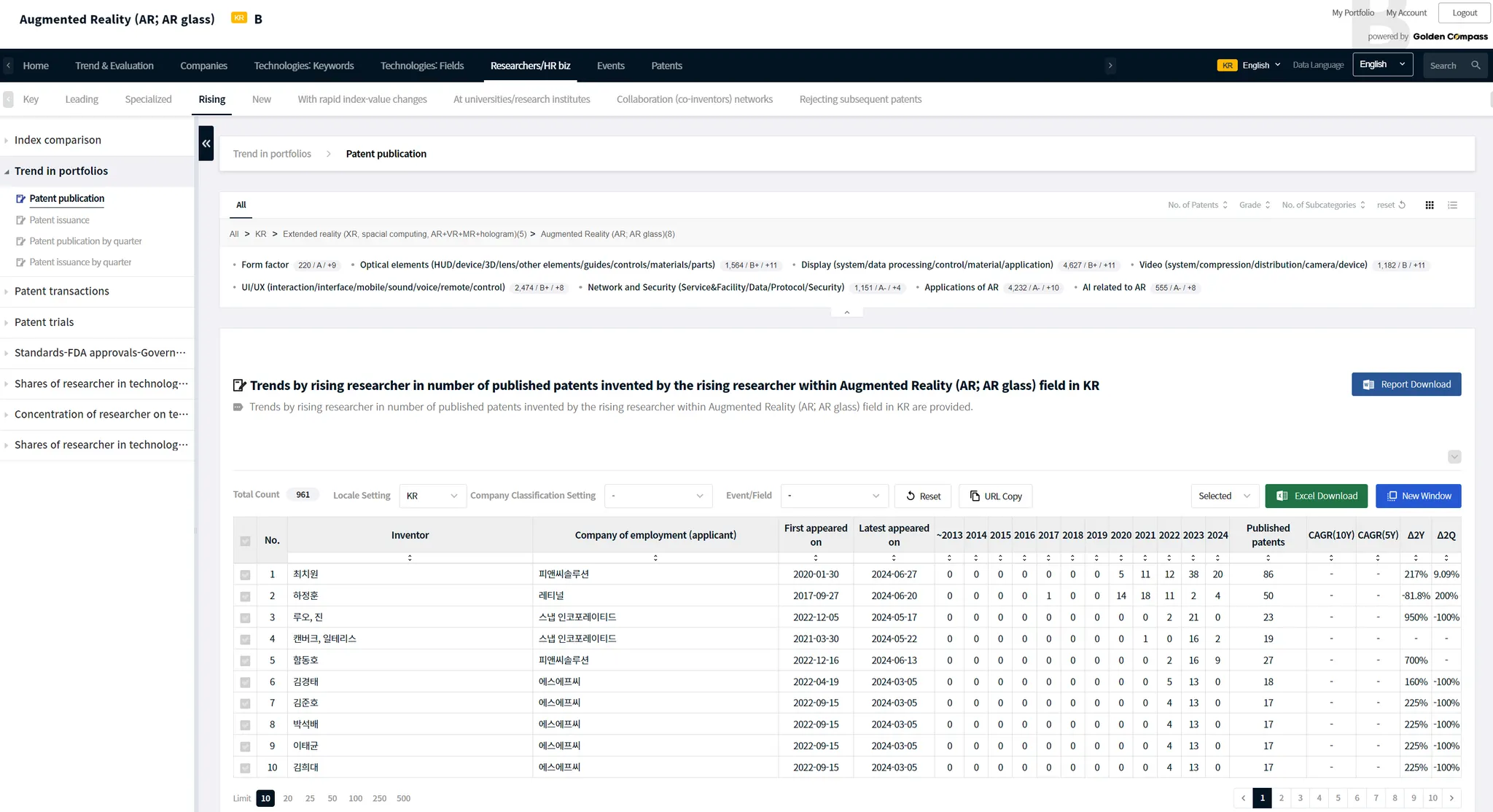Switch to list view icon
This screenshot has width=1493, height=812.
[x=1452, y=205]
